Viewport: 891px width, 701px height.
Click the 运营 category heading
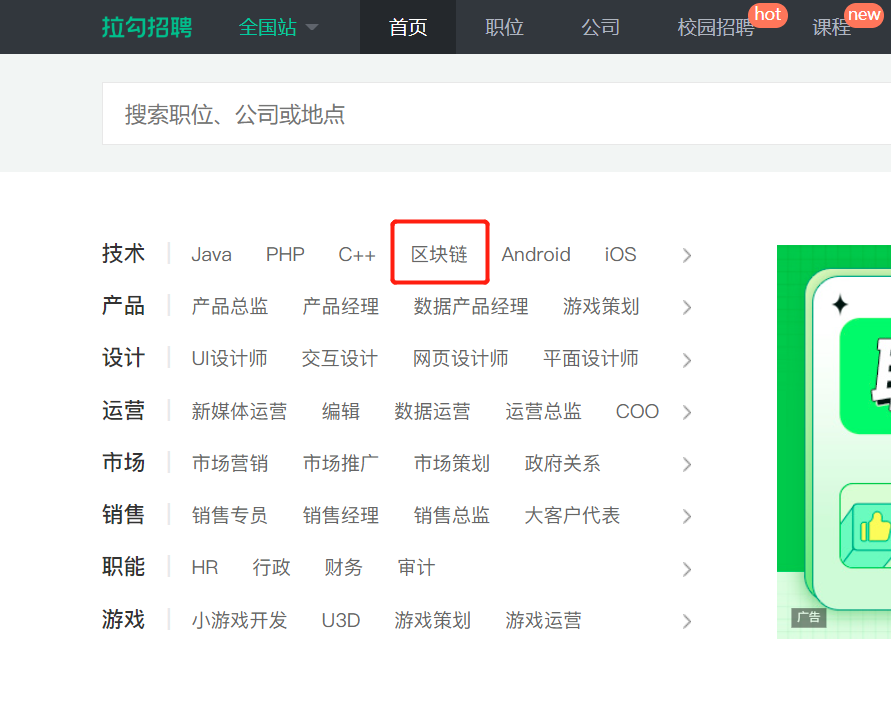click(x=123, y=410)
